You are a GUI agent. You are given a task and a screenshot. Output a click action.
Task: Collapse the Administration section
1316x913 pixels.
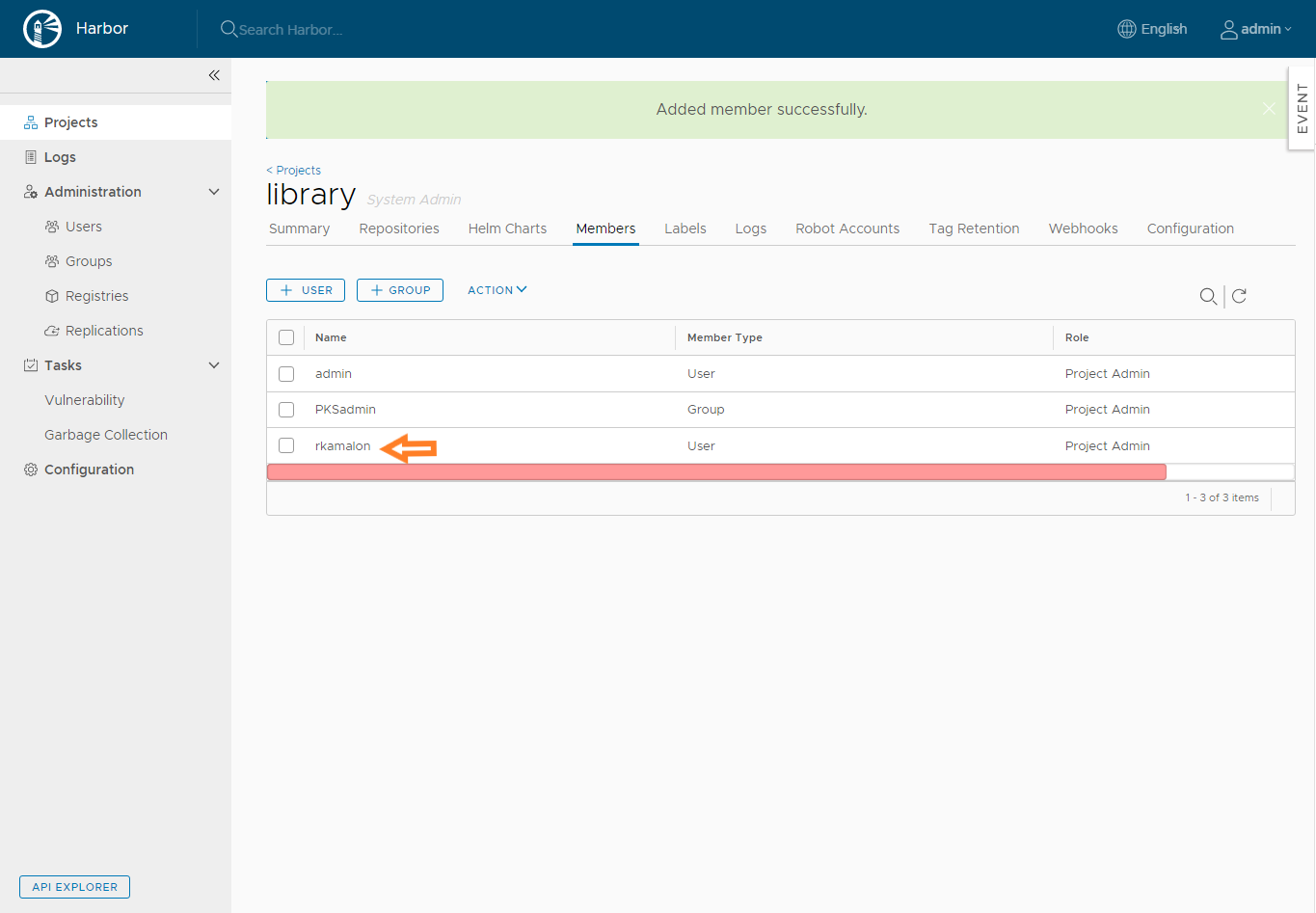[214, 192]
